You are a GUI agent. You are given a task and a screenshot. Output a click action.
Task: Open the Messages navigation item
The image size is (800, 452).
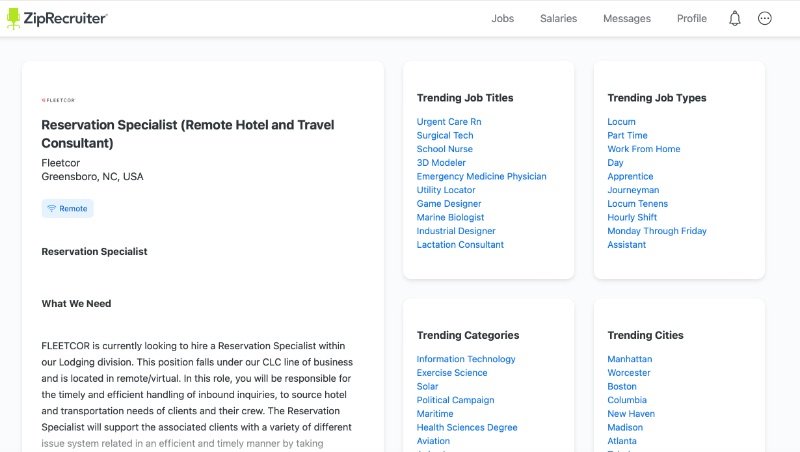tap(627, 18)
